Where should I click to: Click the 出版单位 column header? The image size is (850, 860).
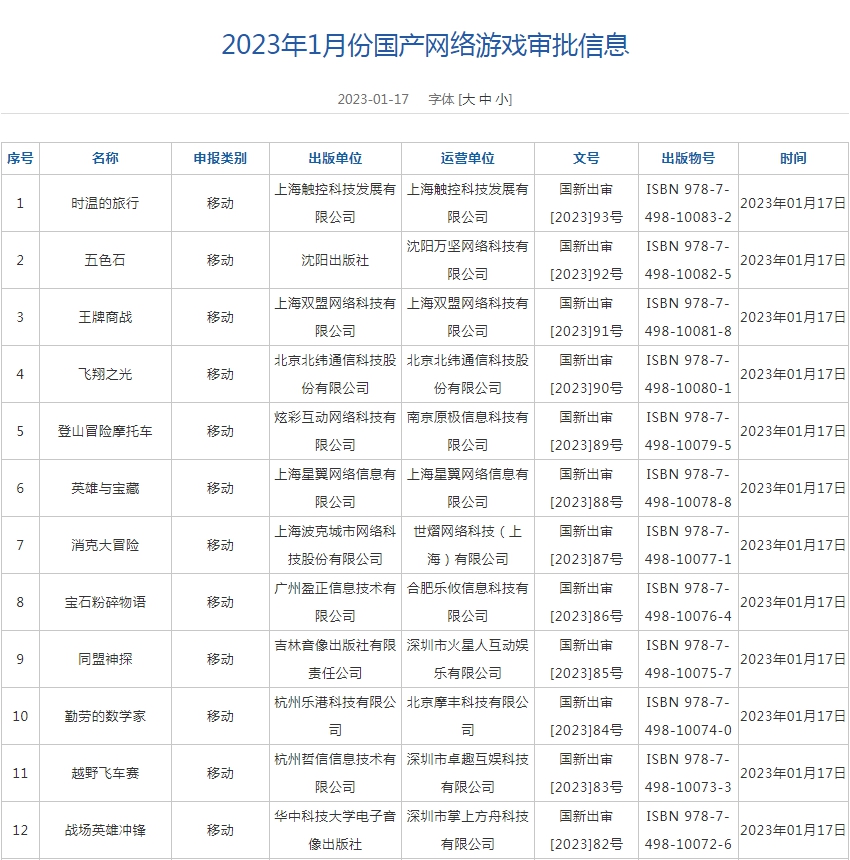pos(336,159)
